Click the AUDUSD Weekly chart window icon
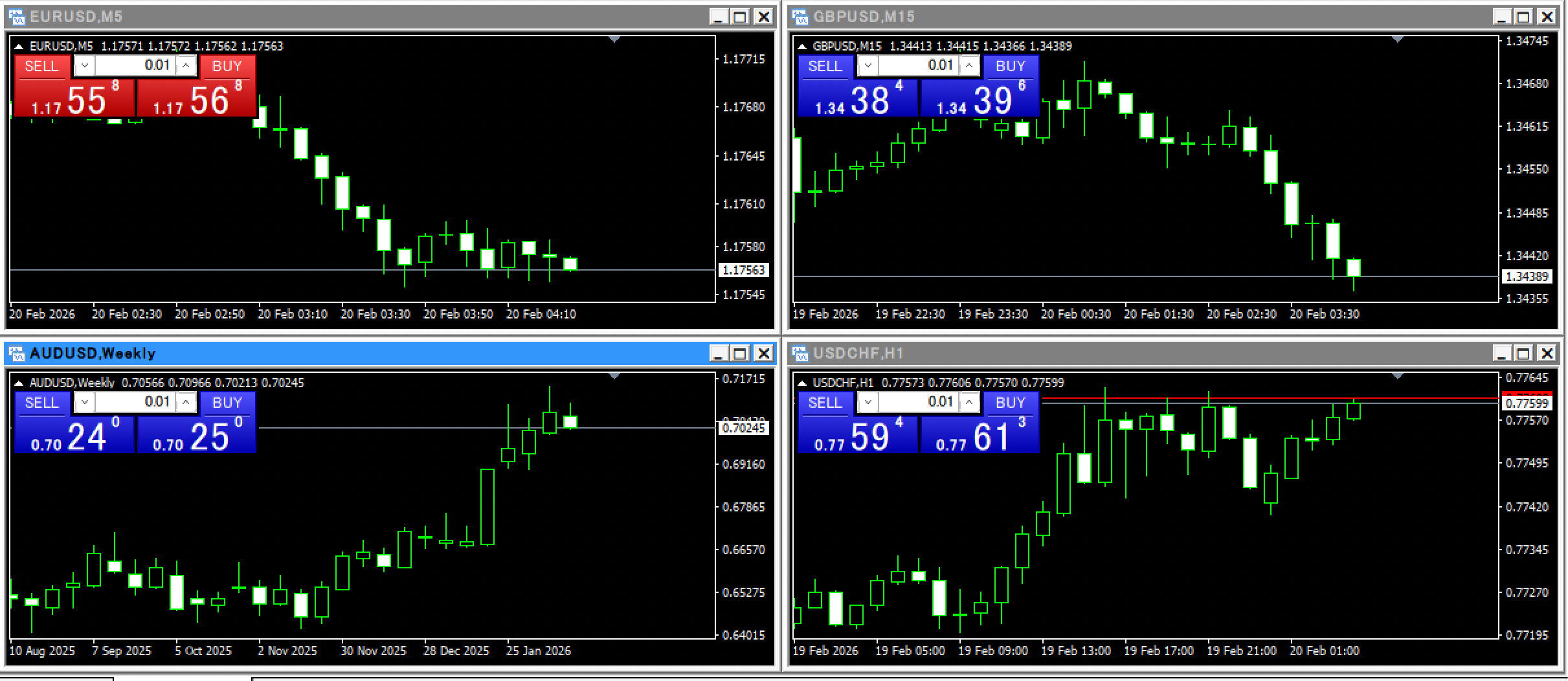Screen dimensions: 1568x681 click(x=17, y=353)
